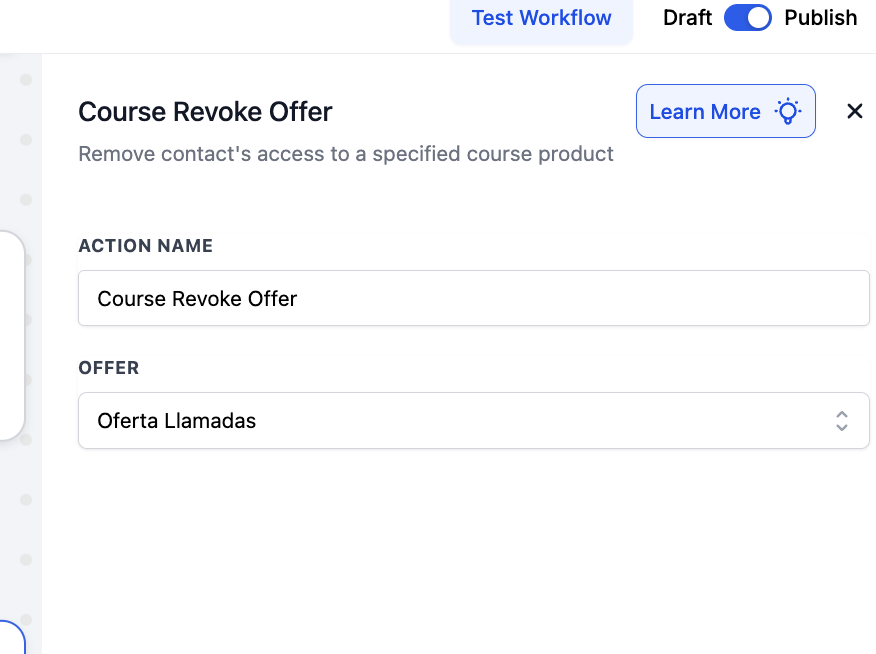The image size is (876, 654).
Task: Open the Offer dropdown showing Oferta Llamadas
Action: pyautogui.click(x=474, y=421)
